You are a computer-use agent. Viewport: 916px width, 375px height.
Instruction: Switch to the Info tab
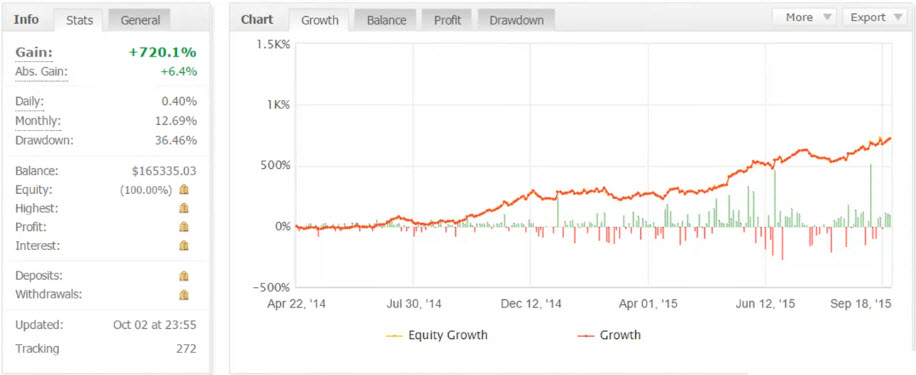click(26, 19)
